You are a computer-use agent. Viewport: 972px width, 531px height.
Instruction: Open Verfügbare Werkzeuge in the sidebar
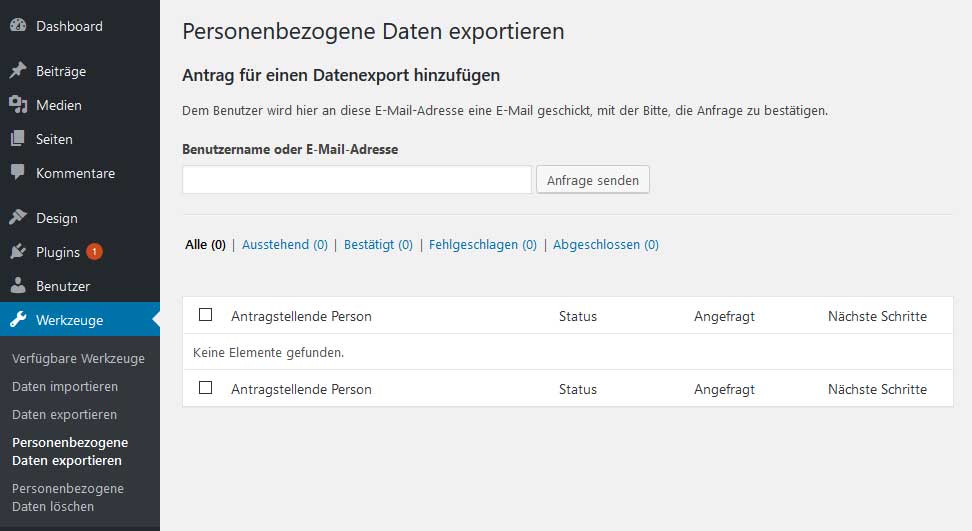(x=78, y=358)
